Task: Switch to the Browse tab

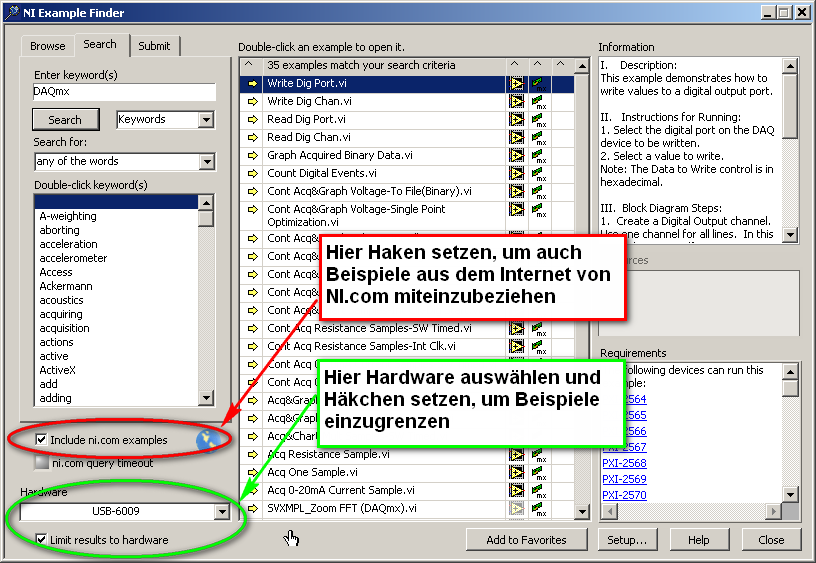Action: 48,46
